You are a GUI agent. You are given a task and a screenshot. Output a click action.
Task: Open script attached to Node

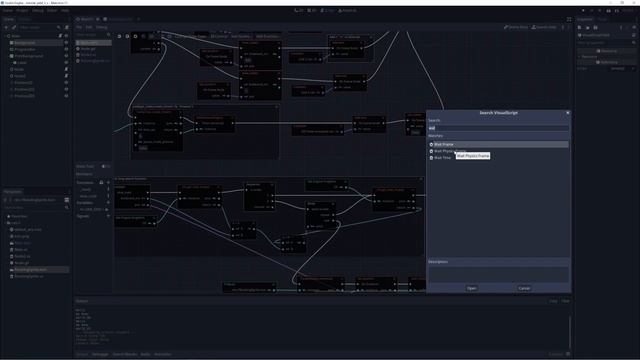pyautogui.click(x=67, y=69)
